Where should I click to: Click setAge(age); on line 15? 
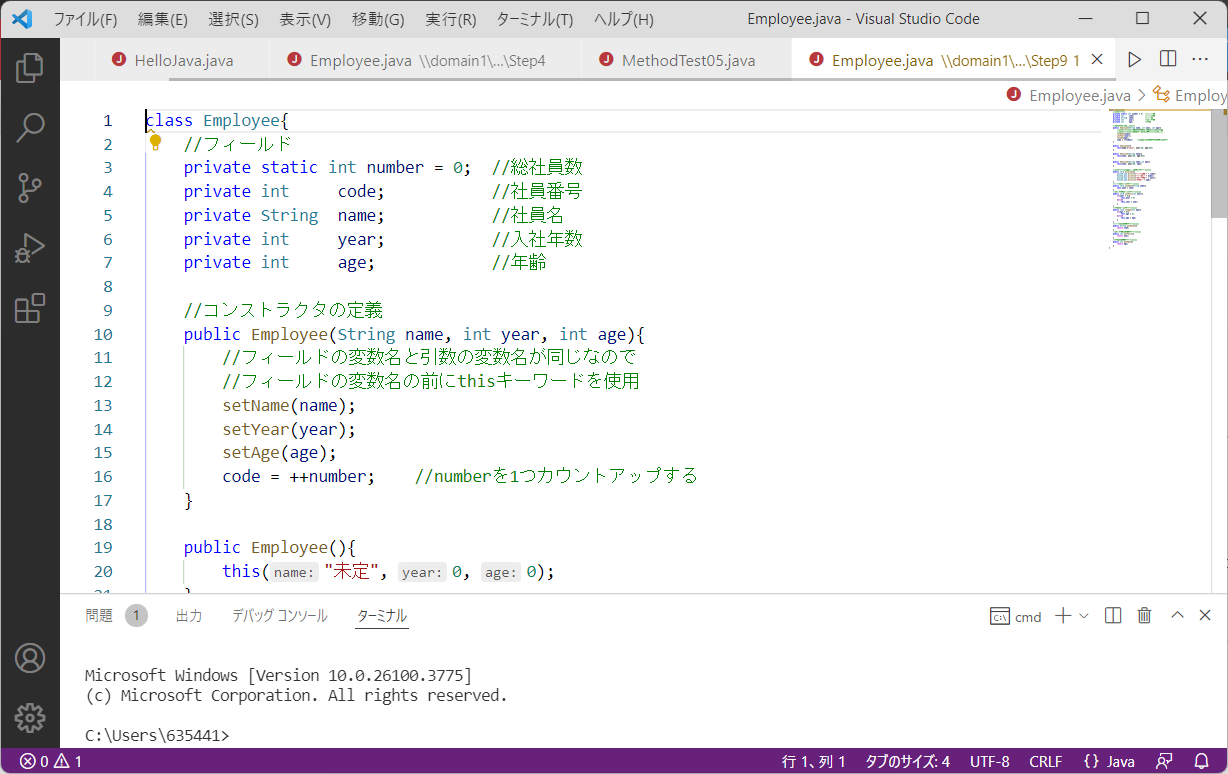tap(280, 452)
